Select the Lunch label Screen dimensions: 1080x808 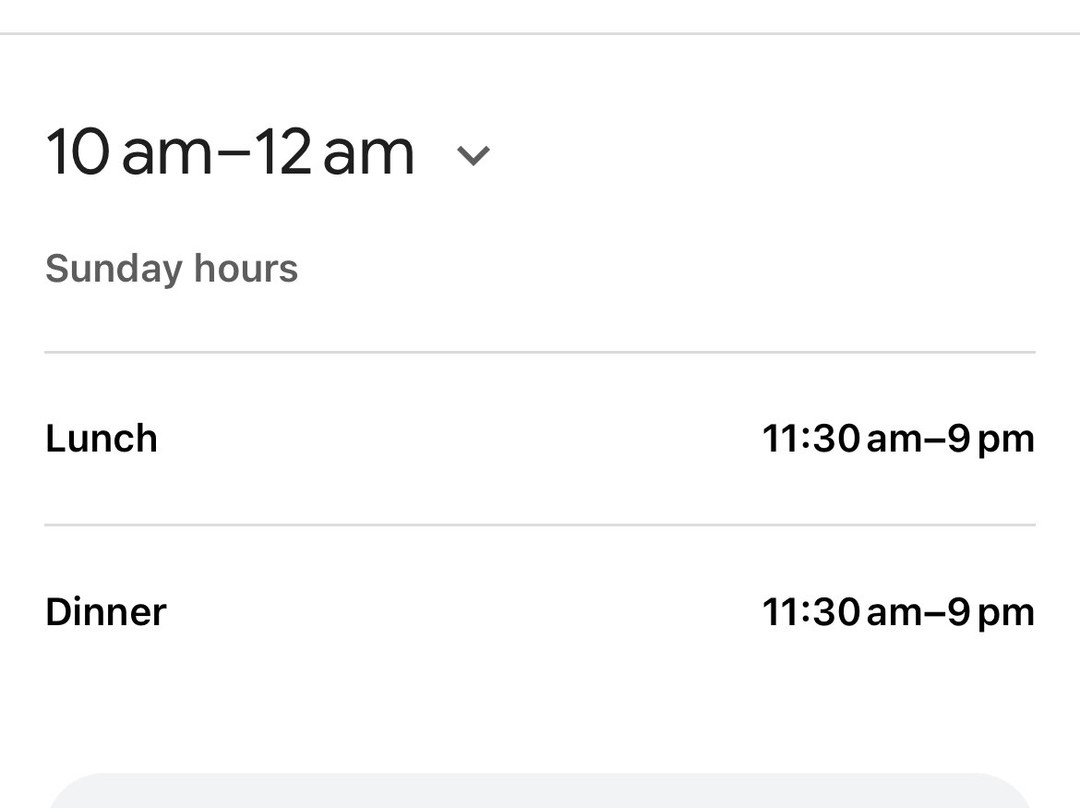[101, 439]
